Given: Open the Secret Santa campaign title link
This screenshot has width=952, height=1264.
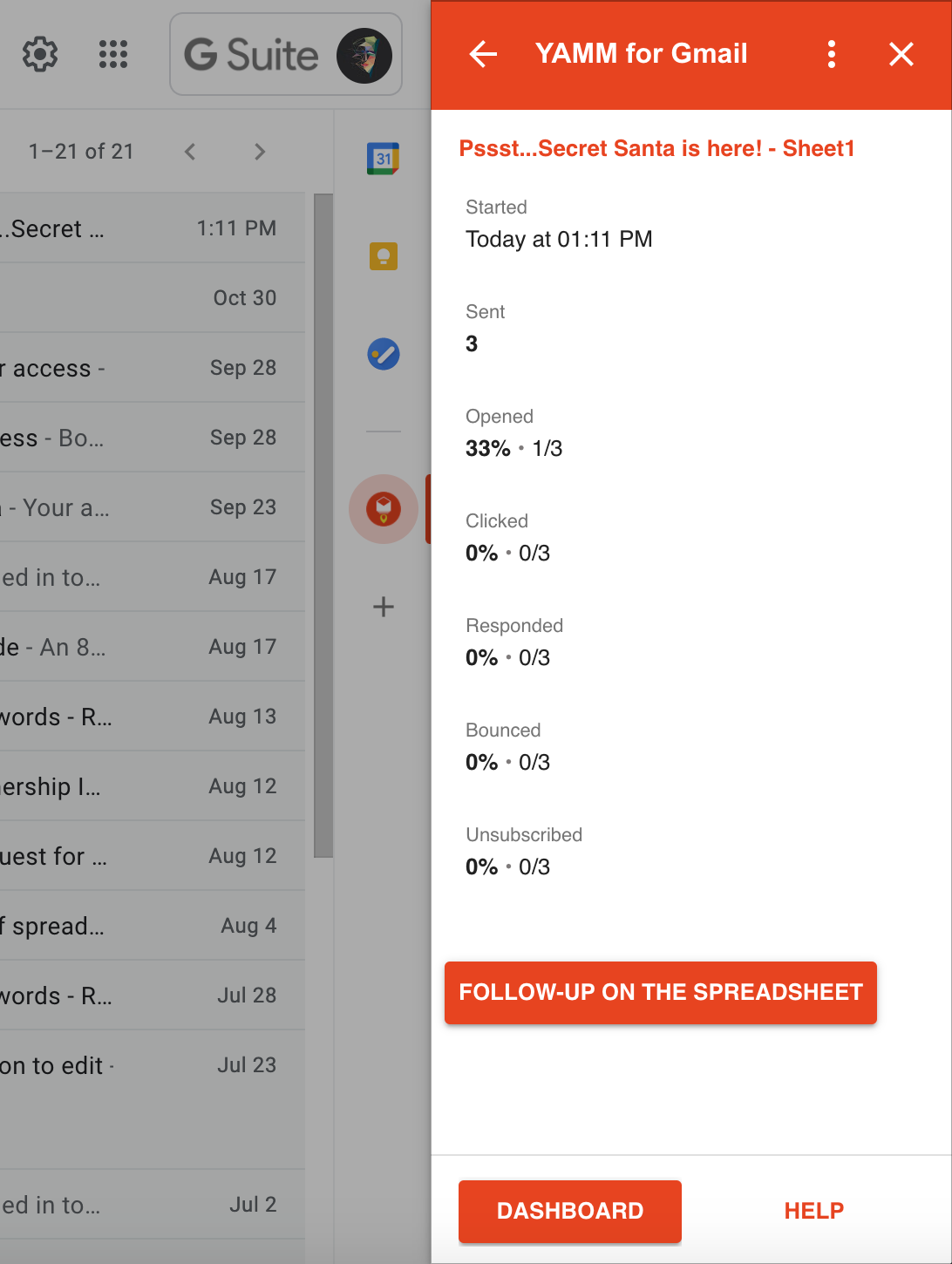Looking at the screenshot, I should click(656, 148).
